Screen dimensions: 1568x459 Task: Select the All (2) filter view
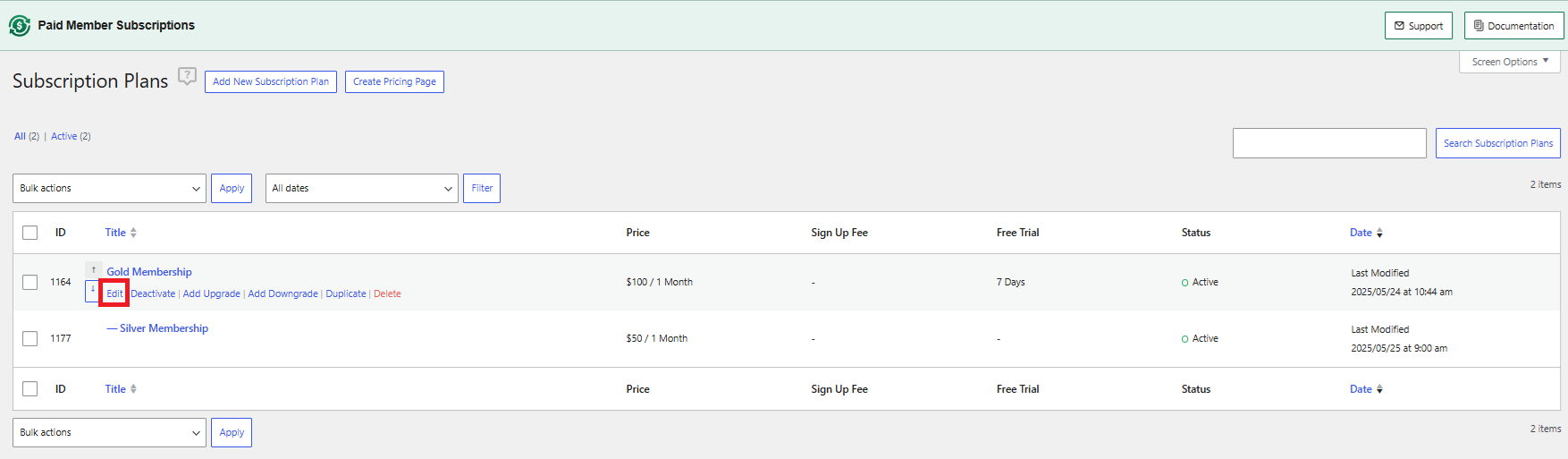(x=20, y=136)
